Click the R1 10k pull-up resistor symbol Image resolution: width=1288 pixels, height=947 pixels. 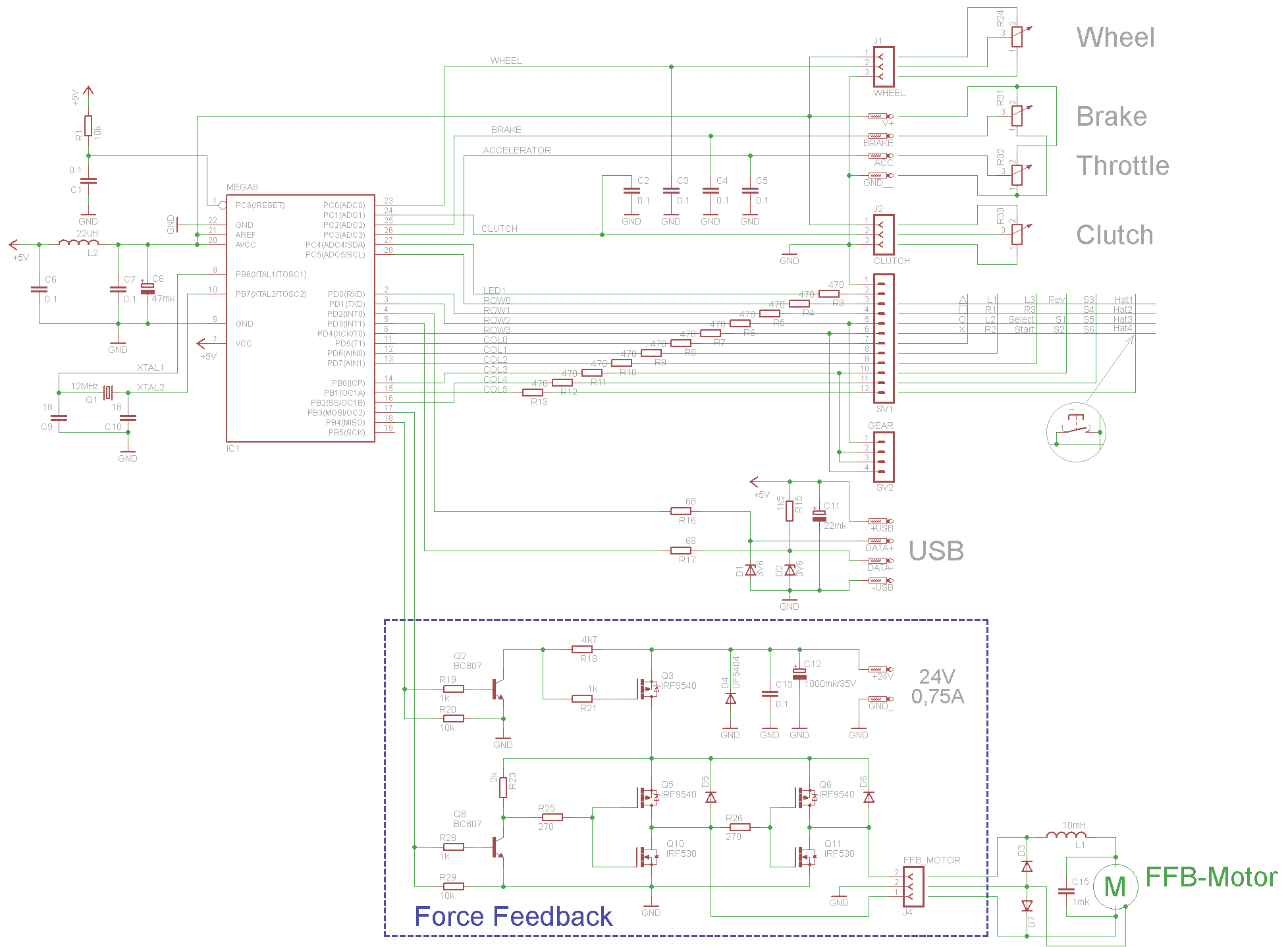point(88,126)
